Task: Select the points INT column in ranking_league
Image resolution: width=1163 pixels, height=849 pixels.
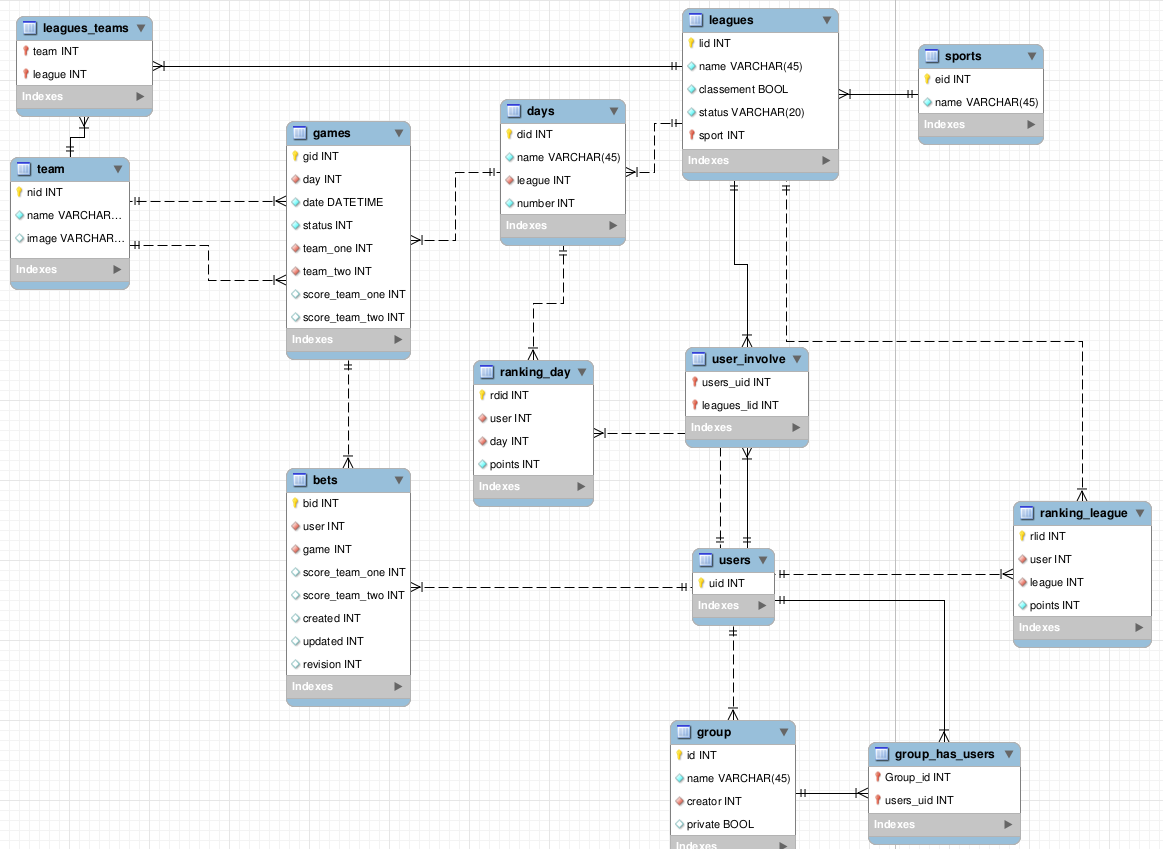Action: [x=1054, y=605]
